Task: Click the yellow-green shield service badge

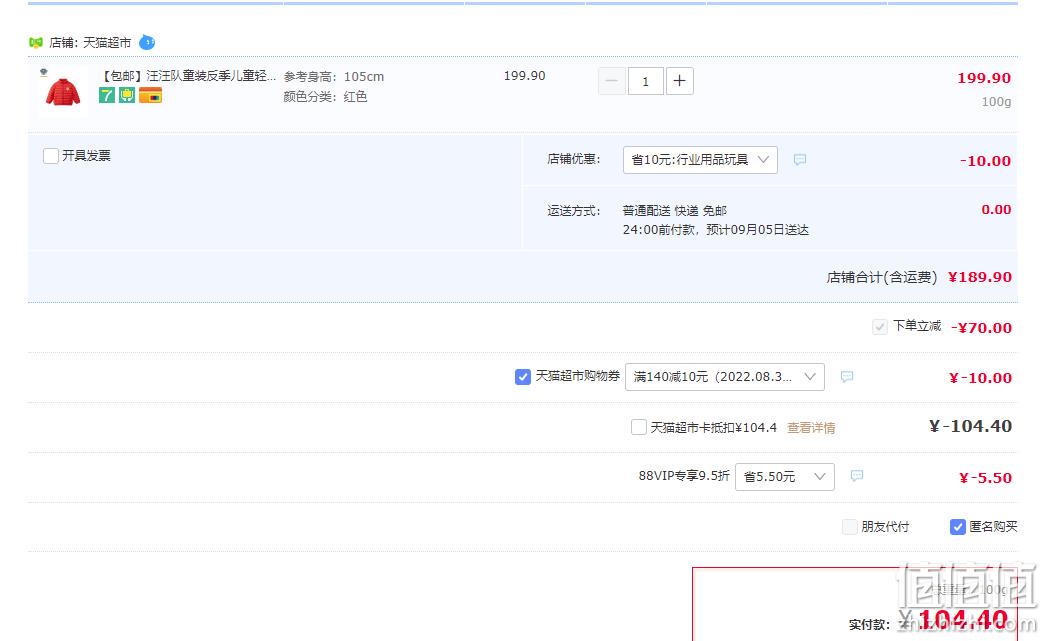Action: tap(127, 95)
